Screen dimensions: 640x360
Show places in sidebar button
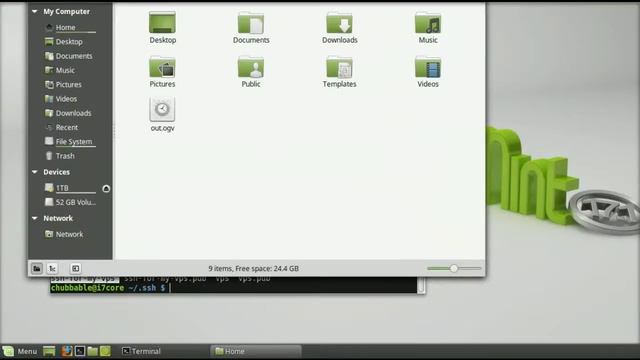click(x=37, y=269)
